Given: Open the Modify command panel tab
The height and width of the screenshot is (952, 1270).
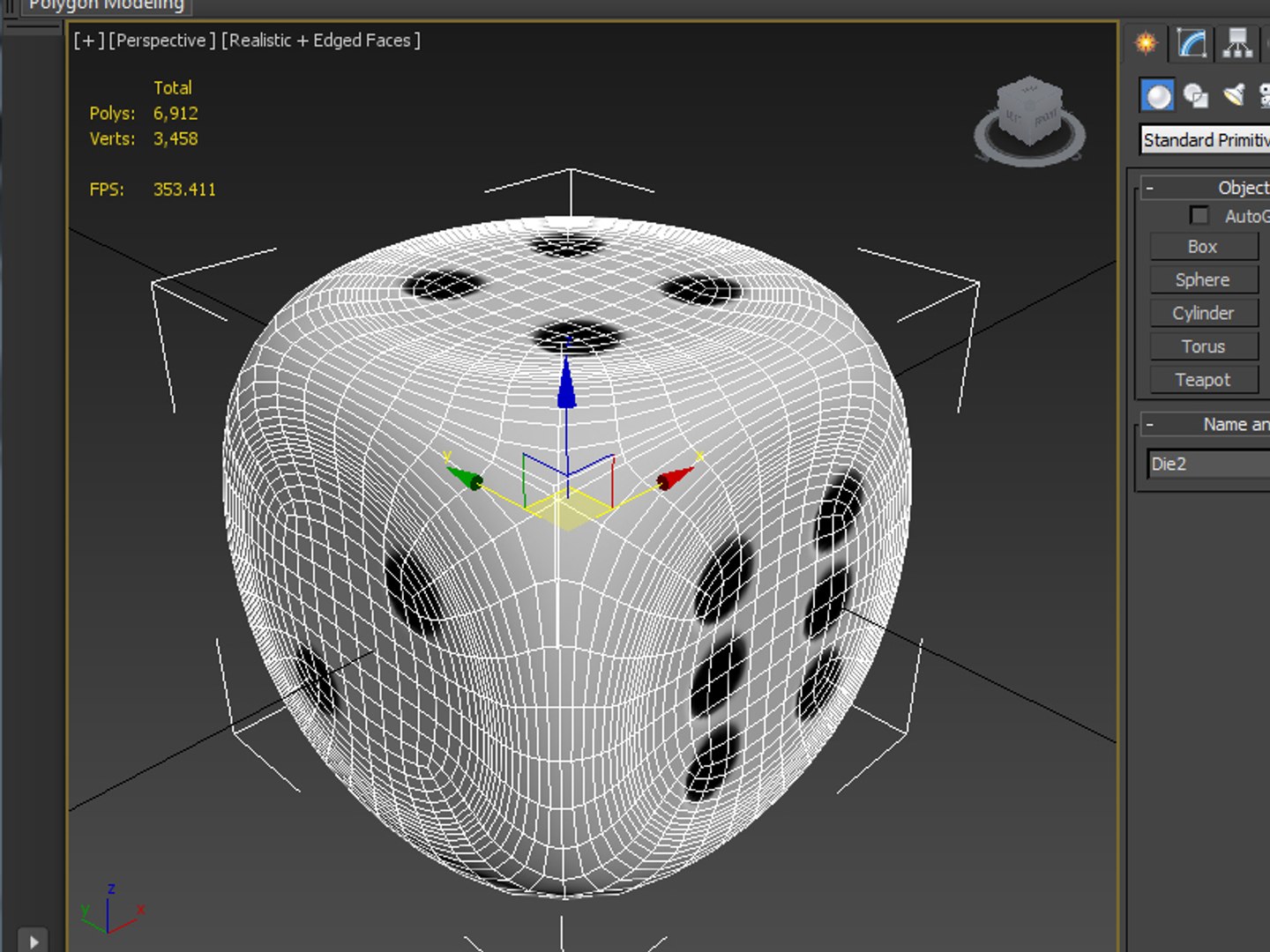Looking at the screenshot, I should pyautogui.click(x=1192, y=43).
